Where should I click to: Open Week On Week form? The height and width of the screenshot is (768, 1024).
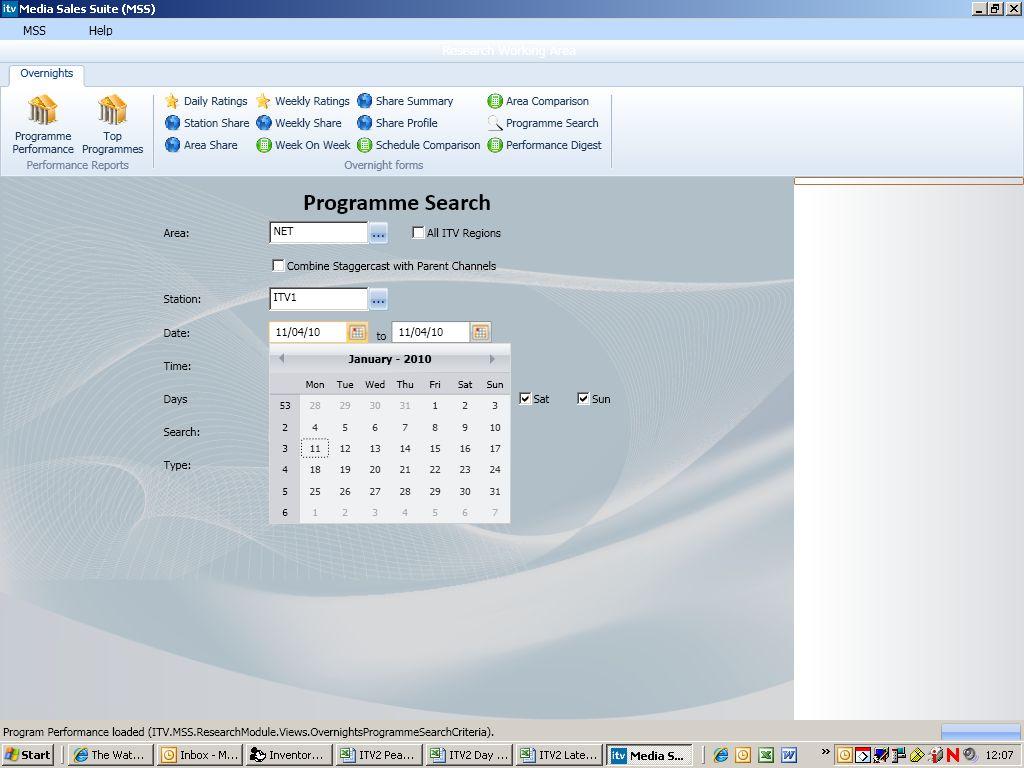coord(304,145)
